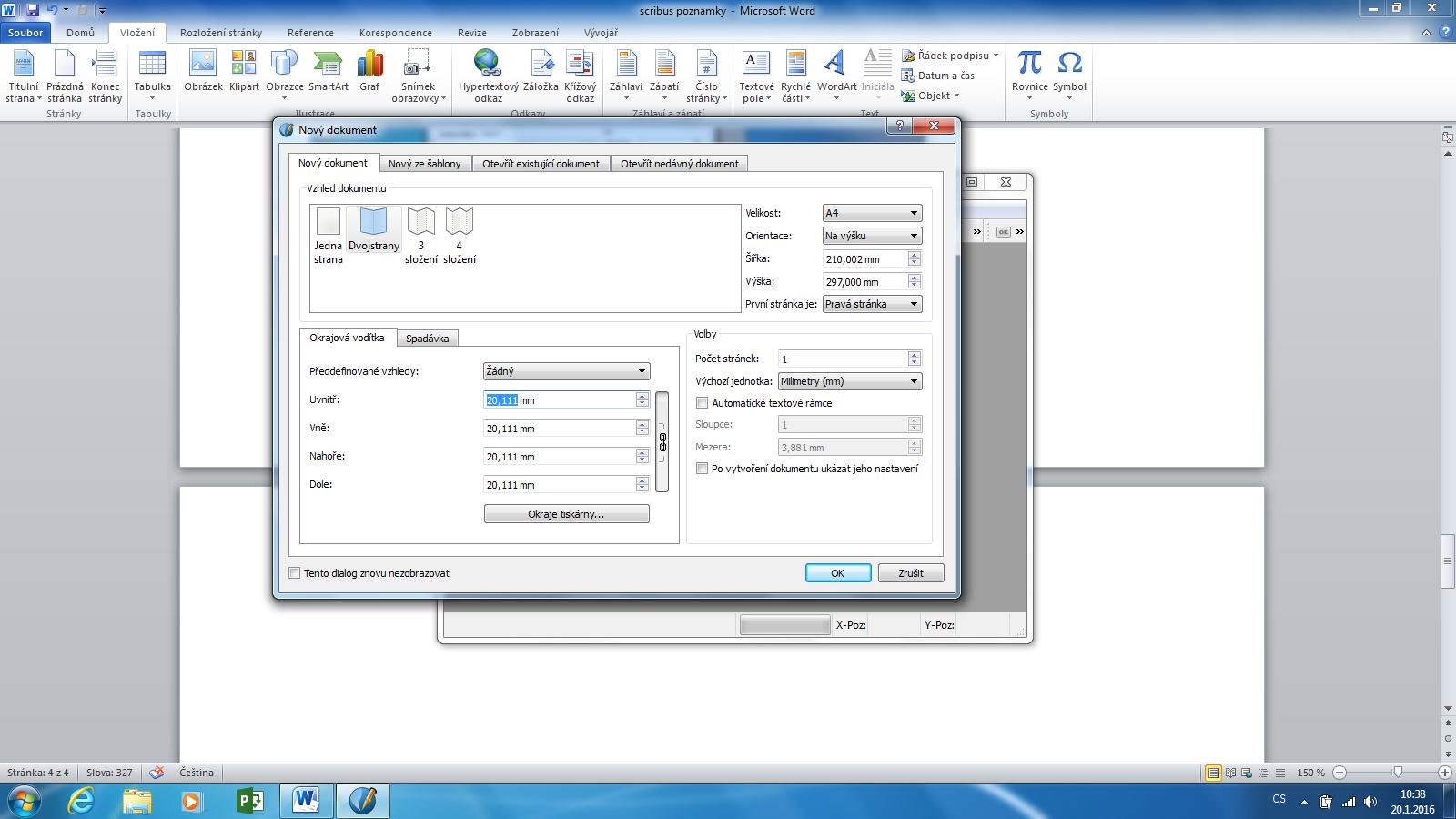Select 4 složení fold layout
The height and width of the screenshot is (819, 1456).
460,236
